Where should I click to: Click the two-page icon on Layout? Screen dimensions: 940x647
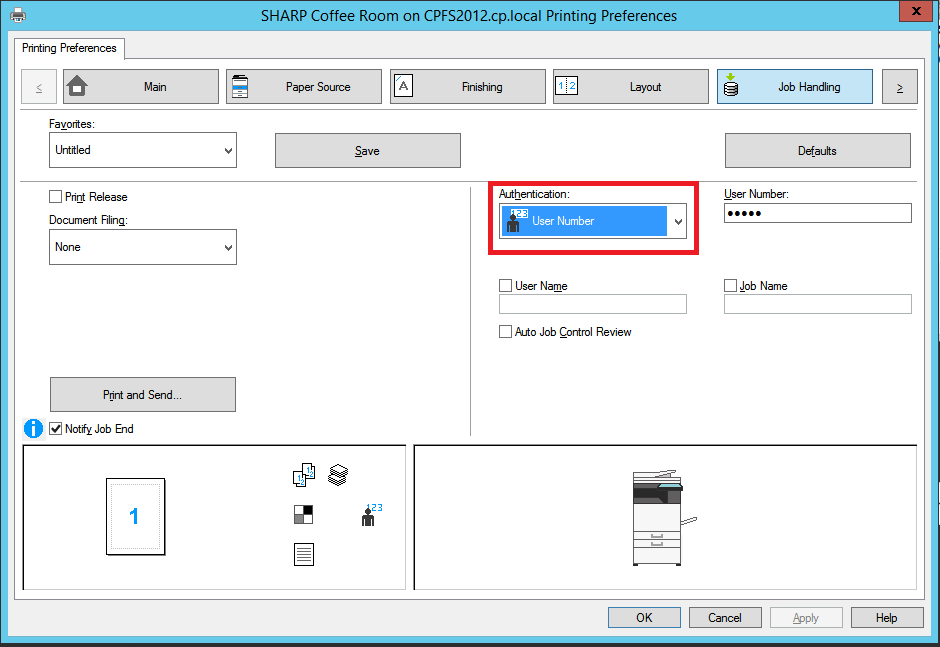pyautogui.click(x=567, y=86)
